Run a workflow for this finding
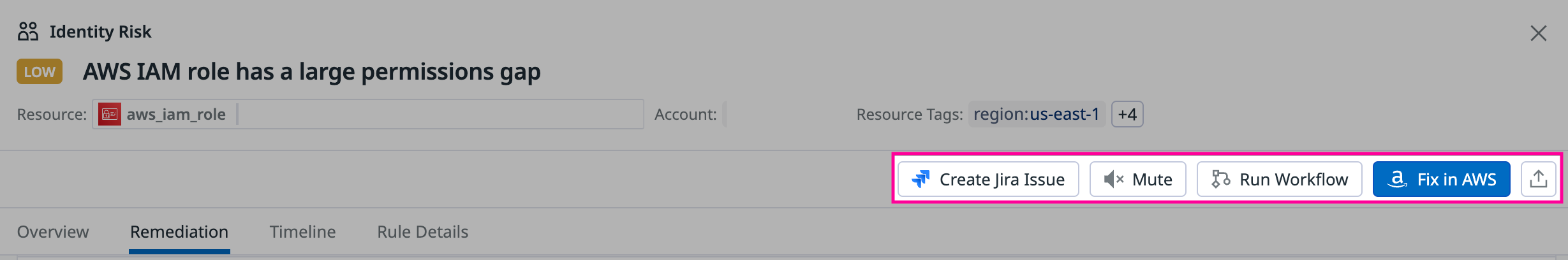 tap(1280, 180)
